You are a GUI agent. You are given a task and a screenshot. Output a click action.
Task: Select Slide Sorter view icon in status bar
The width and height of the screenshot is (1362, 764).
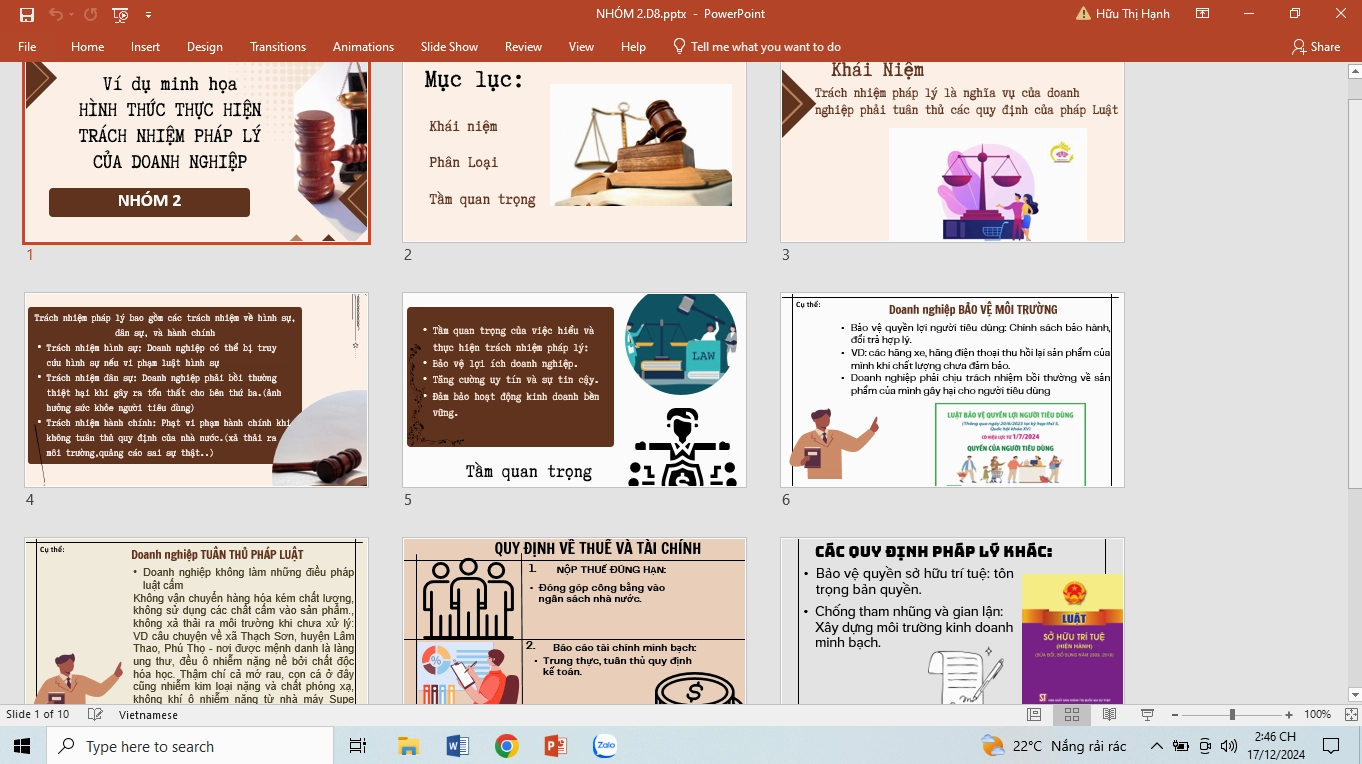point(1071,715)
